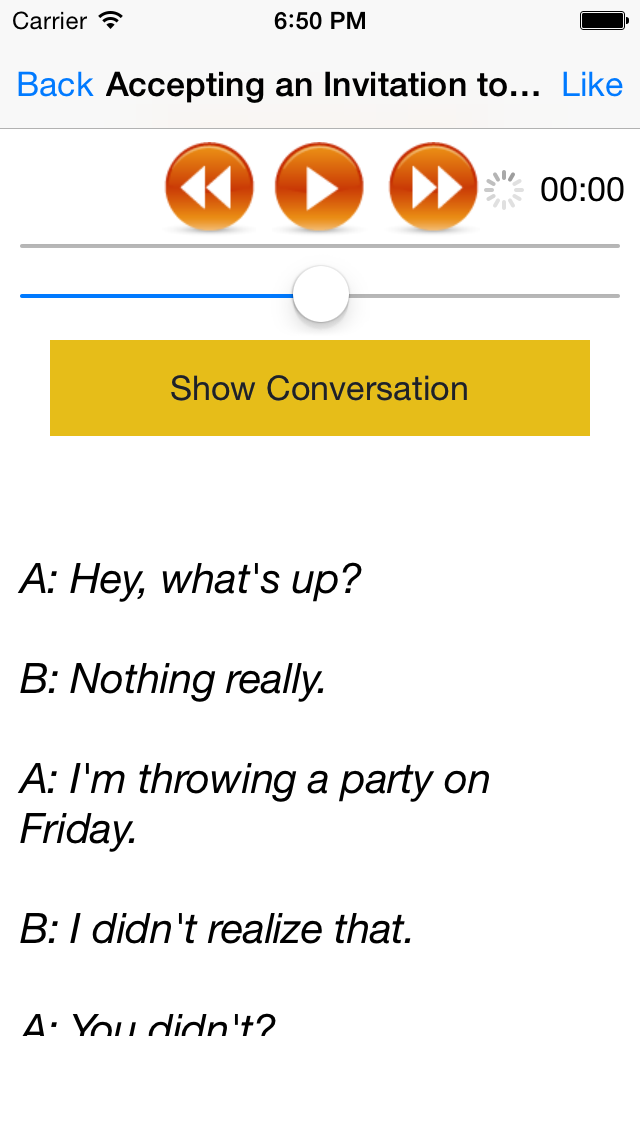Click the blue filled slider track

pos(155,296)
